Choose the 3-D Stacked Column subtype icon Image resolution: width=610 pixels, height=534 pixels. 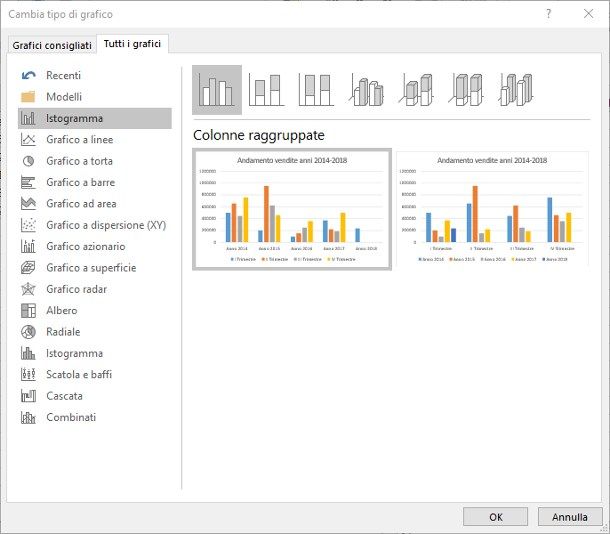pos(416,90)
